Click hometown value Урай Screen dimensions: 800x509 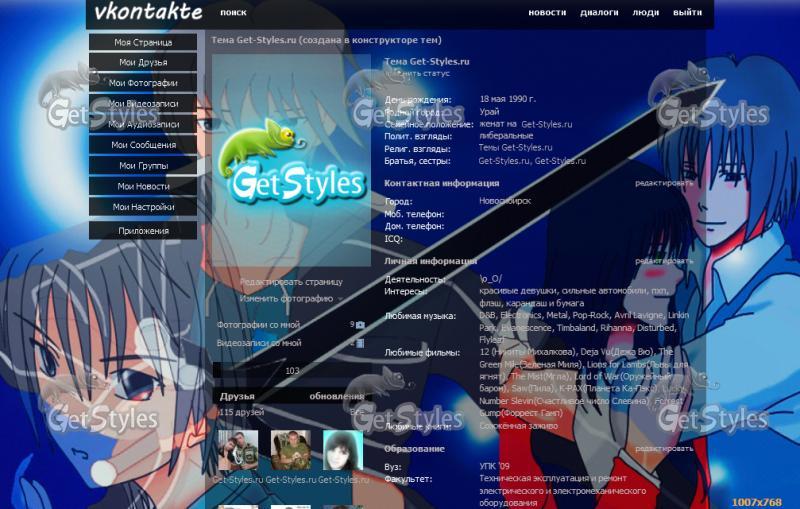tap(489, 112)
